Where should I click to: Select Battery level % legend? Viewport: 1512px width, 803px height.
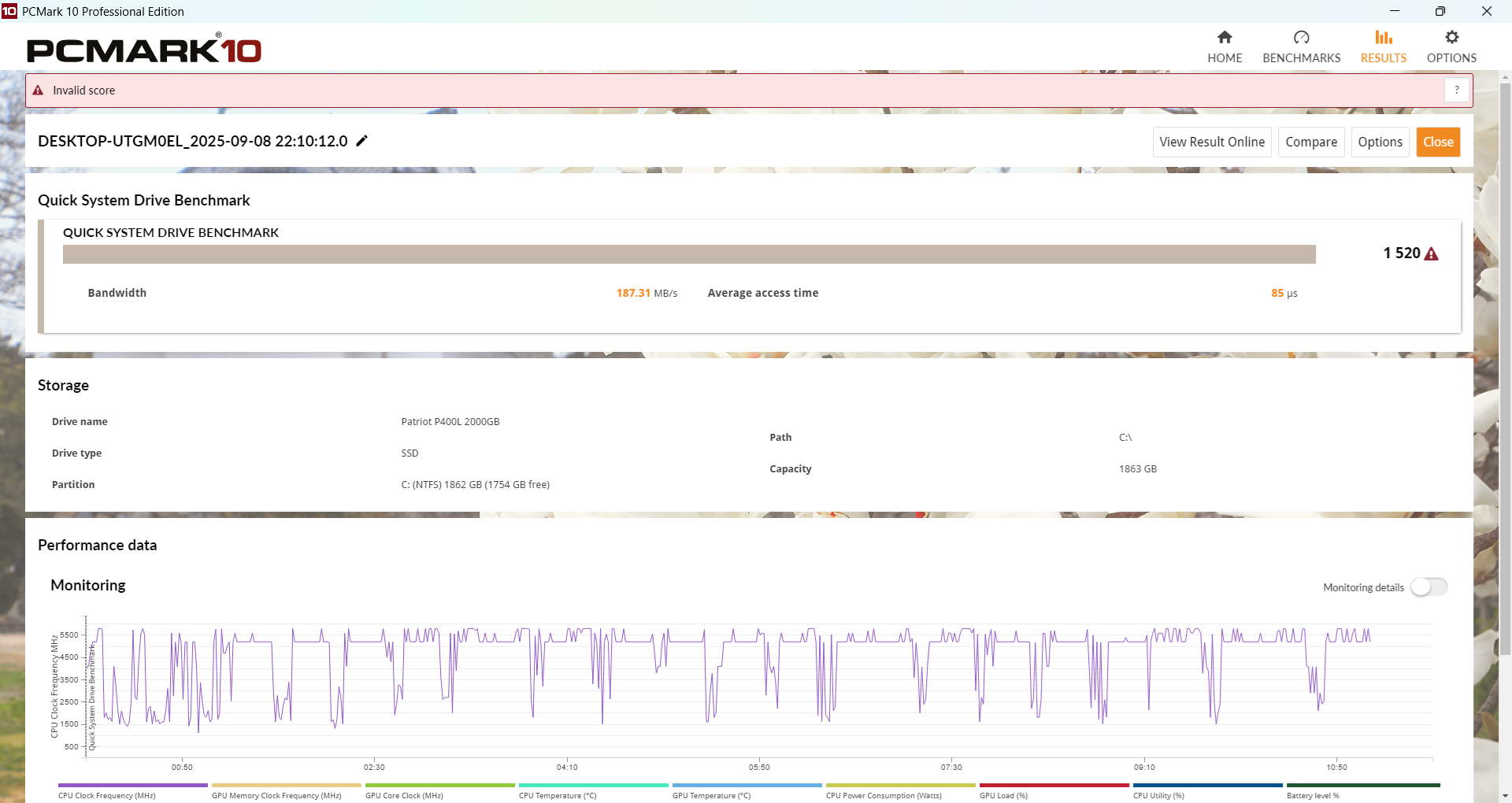click(1363, 791)
